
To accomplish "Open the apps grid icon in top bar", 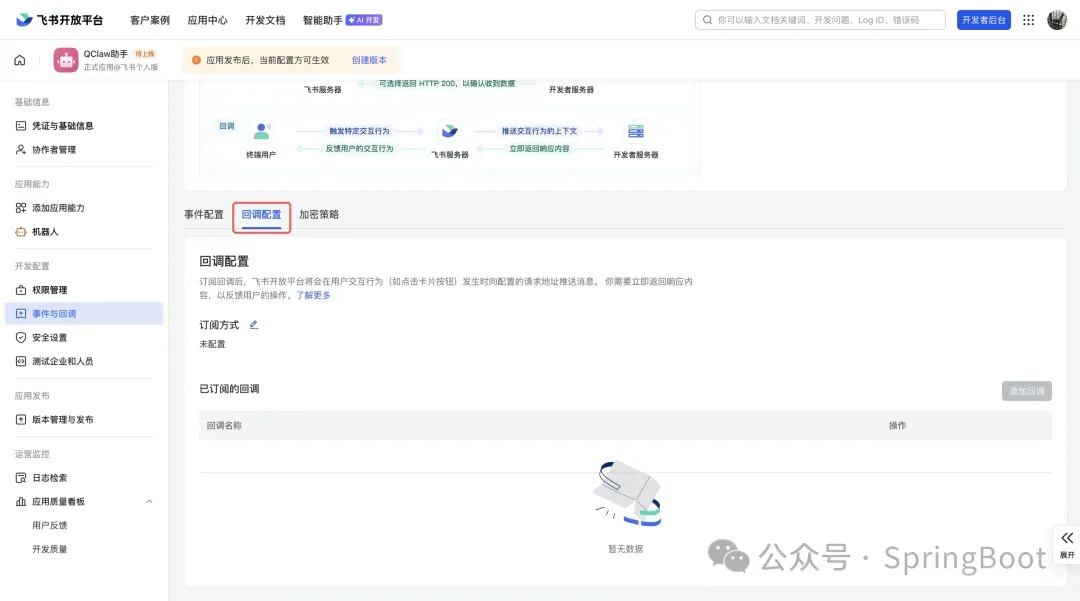I will (1028, 20).
